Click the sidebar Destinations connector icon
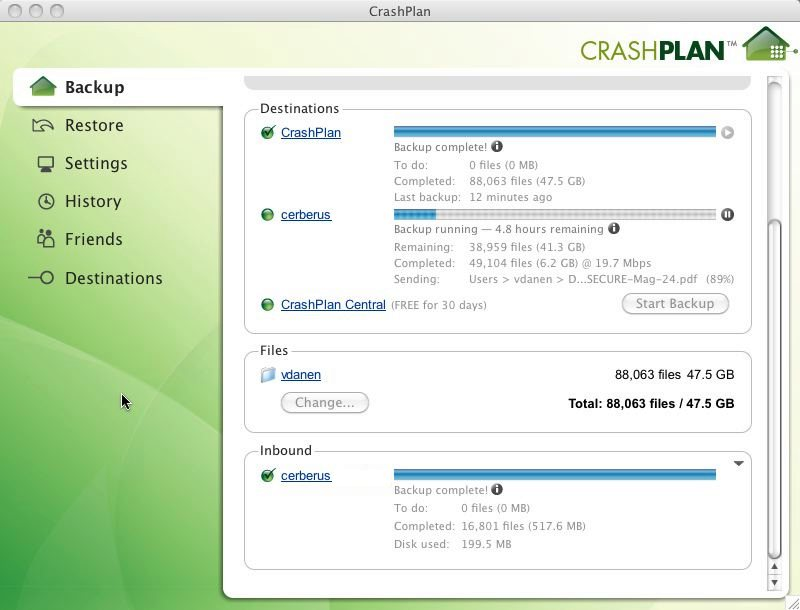The image size is (800, 610). pos(41,277)
